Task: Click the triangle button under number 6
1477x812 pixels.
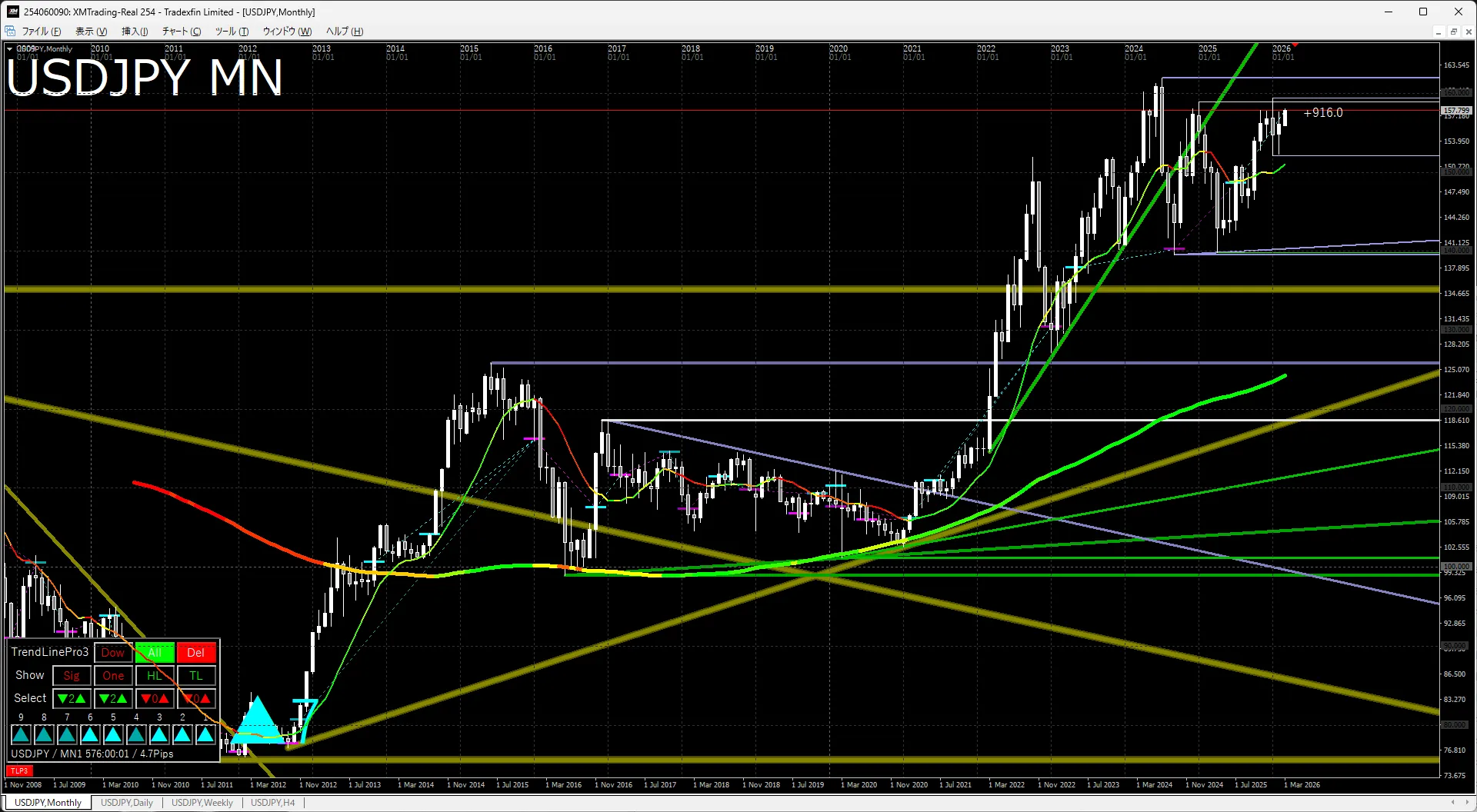Action: pyautogui.click(x=91, y=735)
